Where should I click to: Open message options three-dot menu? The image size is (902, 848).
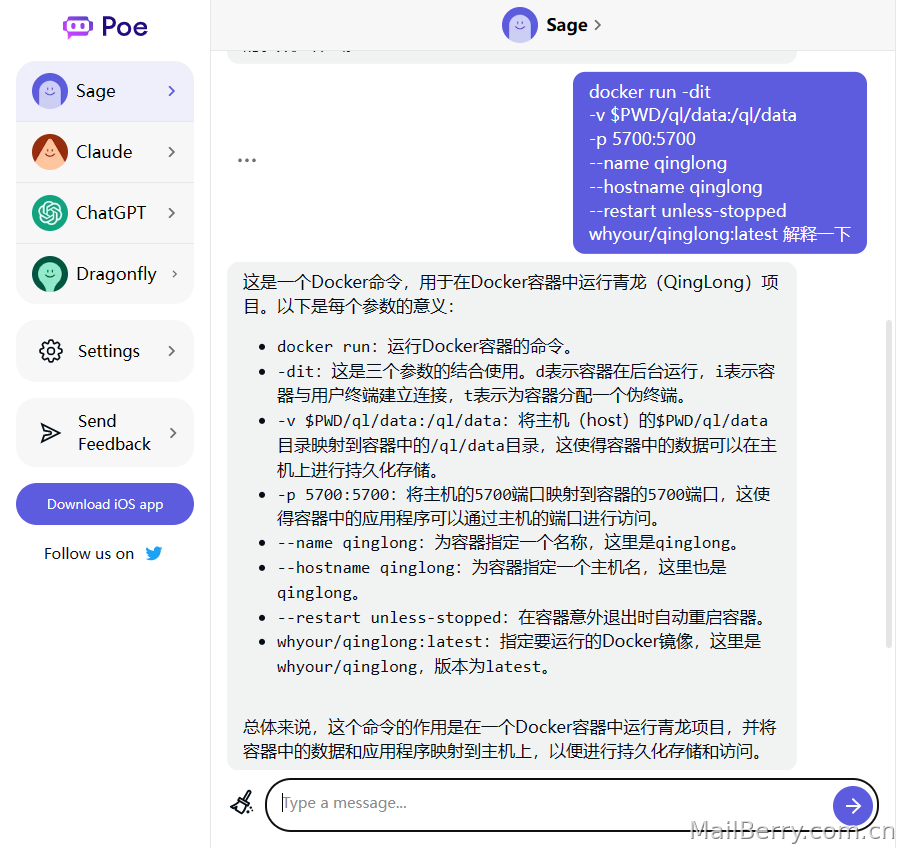pos(247,161)
